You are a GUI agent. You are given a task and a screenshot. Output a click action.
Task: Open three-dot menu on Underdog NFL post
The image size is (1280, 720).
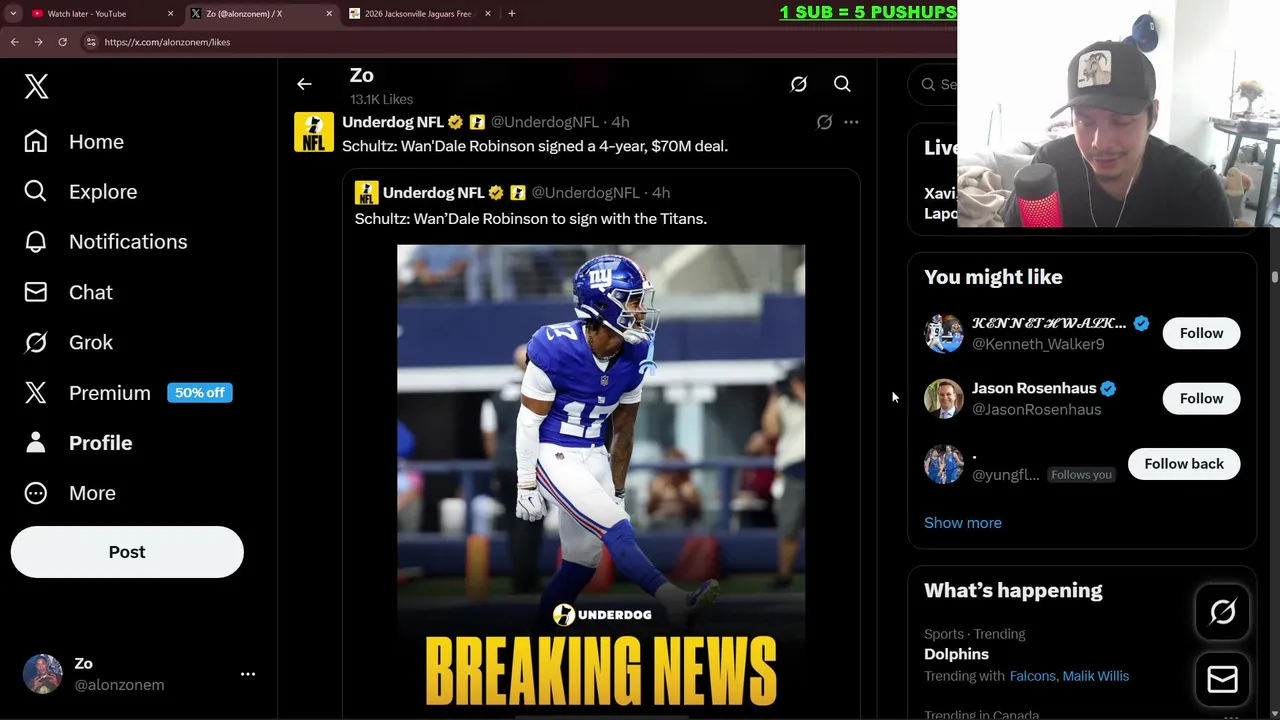click(851, 122)
